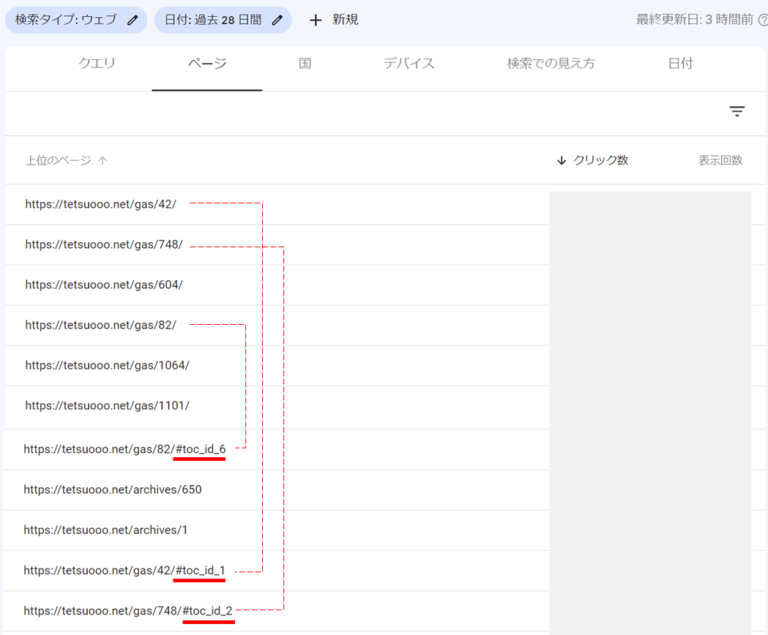
Task: Click the 表示回数 column header
Action: (x=720, y=160)
